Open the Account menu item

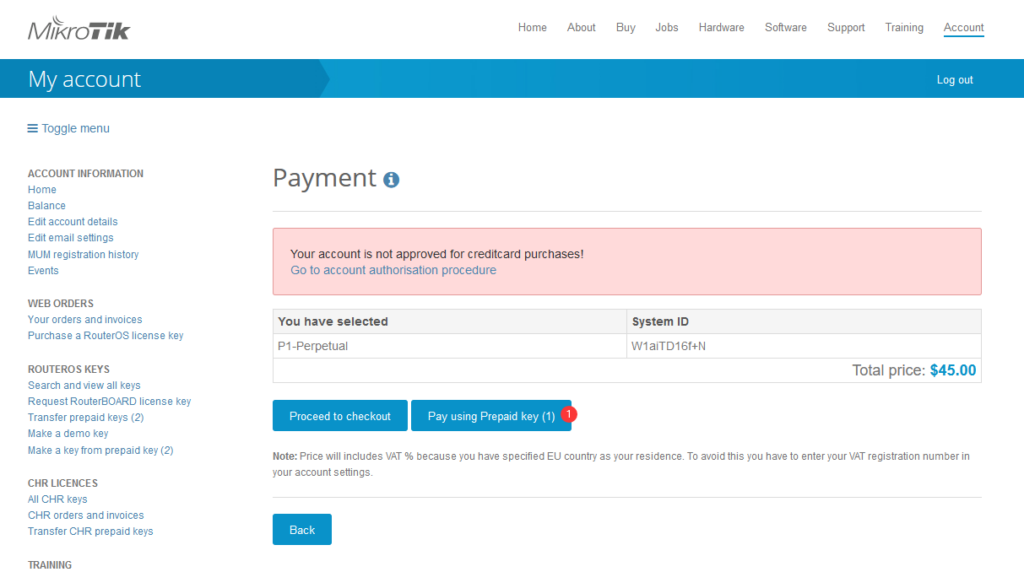point(963,27)
